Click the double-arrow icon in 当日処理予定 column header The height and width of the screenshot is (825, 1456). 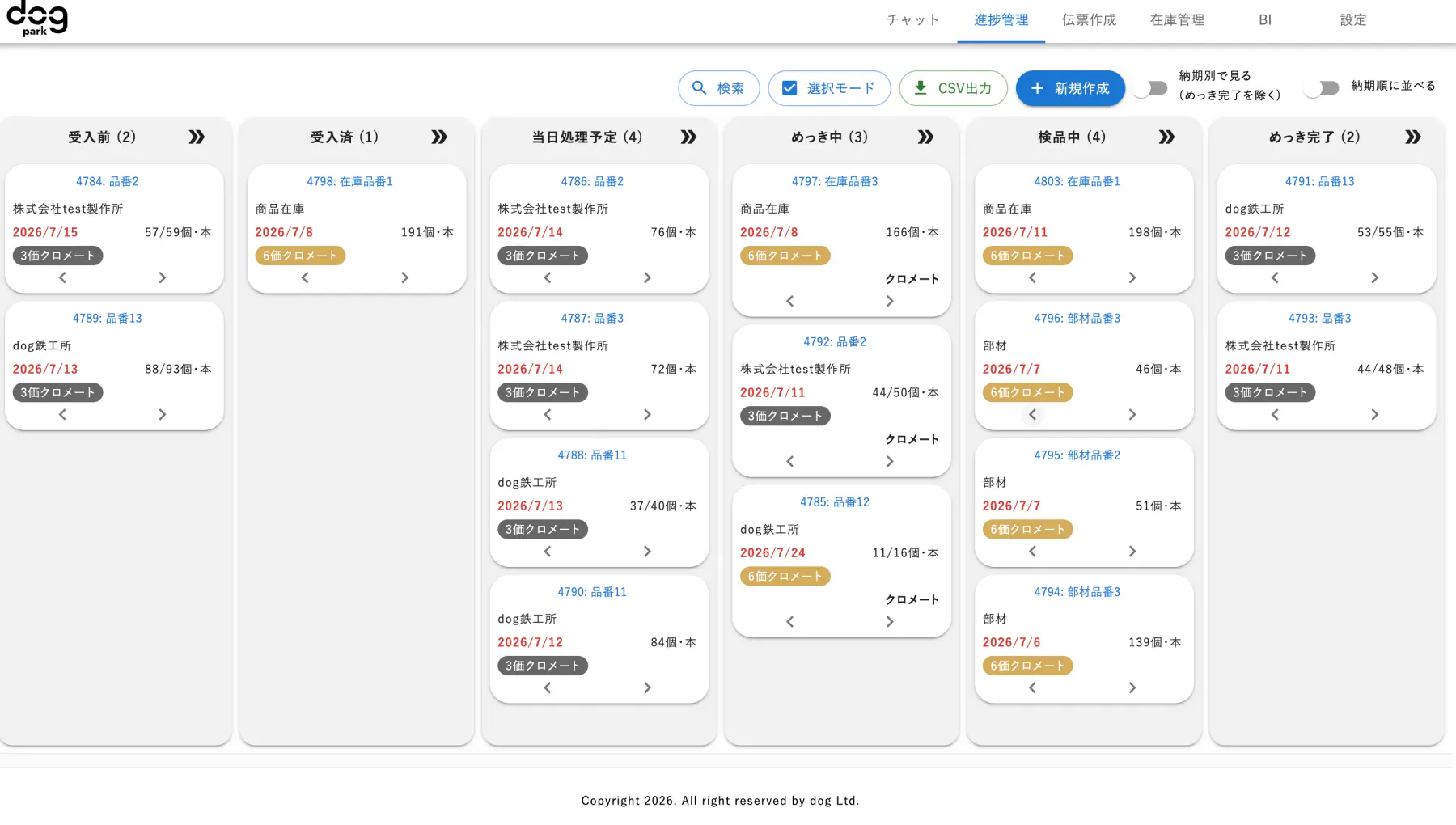point(688,137)
